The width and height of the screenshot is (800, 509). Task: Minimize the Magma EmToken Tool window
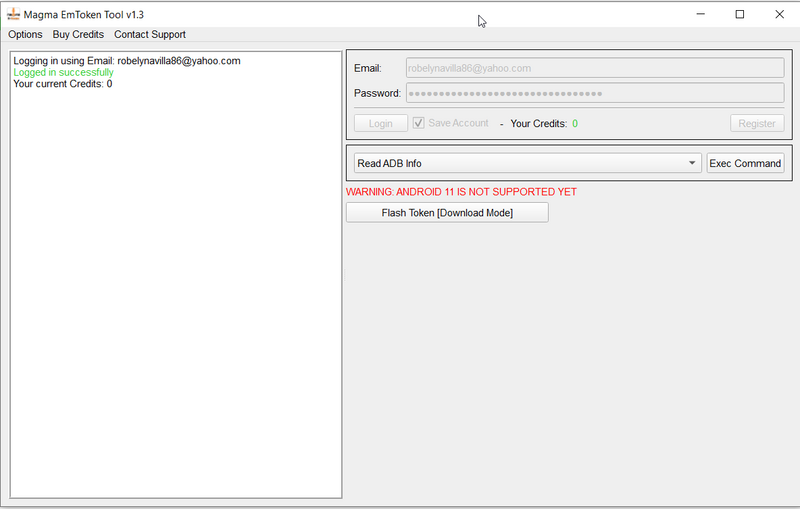(x=701, y=14)
